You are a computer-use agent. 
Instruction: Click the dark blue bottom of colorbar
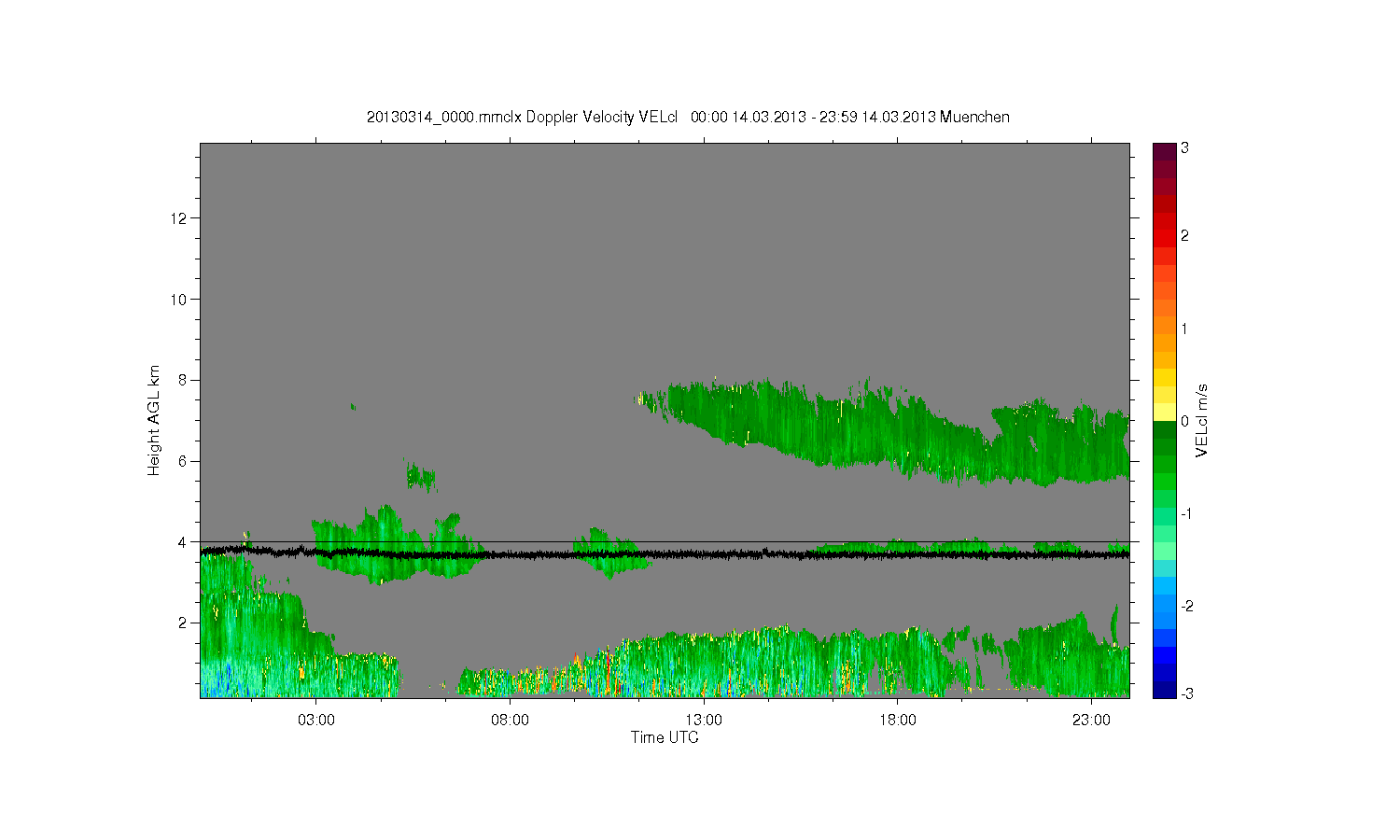point(1164,690)
